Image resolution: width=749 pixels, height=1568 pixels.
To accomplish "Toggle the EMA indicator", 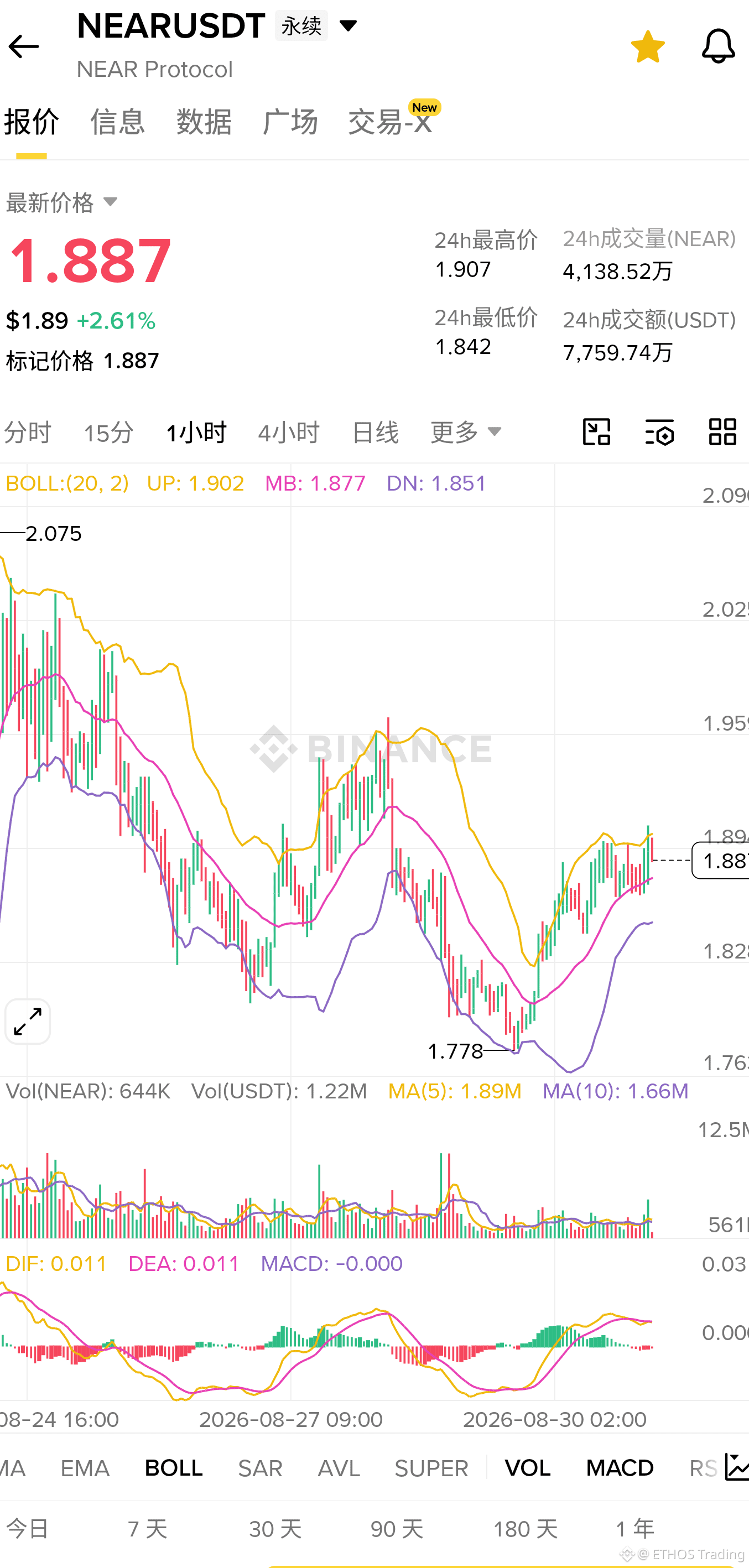I will click(x=85, y=1468).
